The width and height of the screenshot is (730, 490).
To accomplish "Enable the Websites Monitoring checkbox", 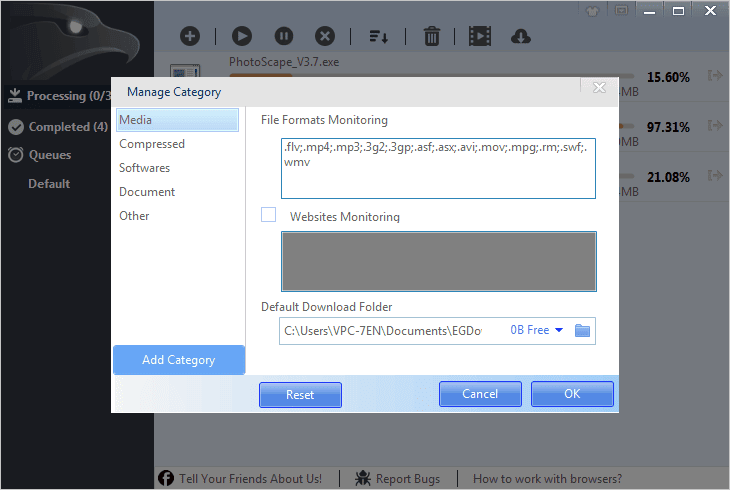I will coord(268,215).
